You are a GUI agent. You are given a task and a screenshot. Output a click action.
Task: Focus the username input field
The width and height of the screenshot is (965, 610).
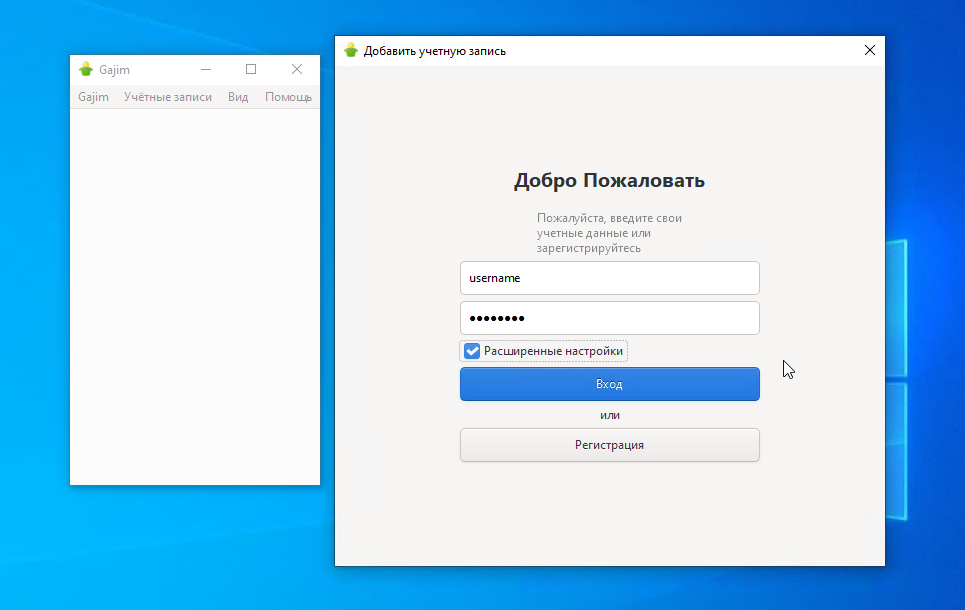[609, 278]
